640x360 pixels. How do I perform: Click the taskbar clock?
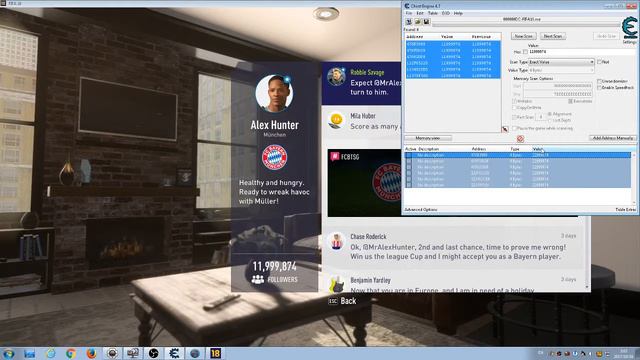tap(624, 353)
